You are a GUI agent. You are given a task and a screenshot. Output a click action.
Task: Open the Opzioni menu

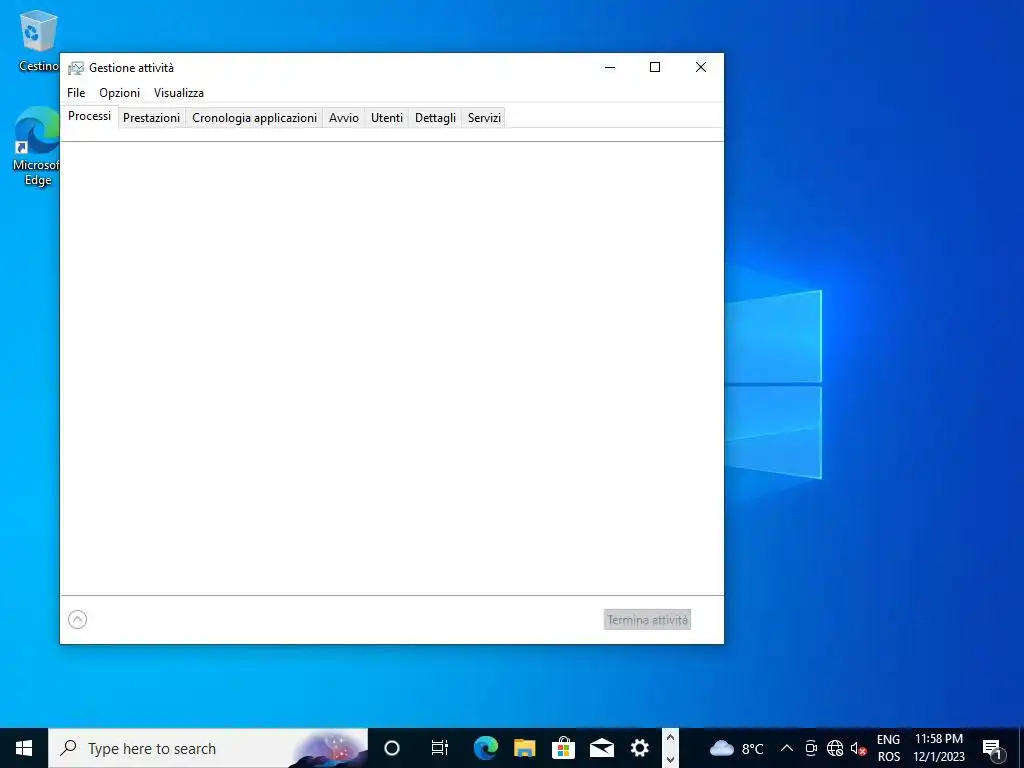120,93
